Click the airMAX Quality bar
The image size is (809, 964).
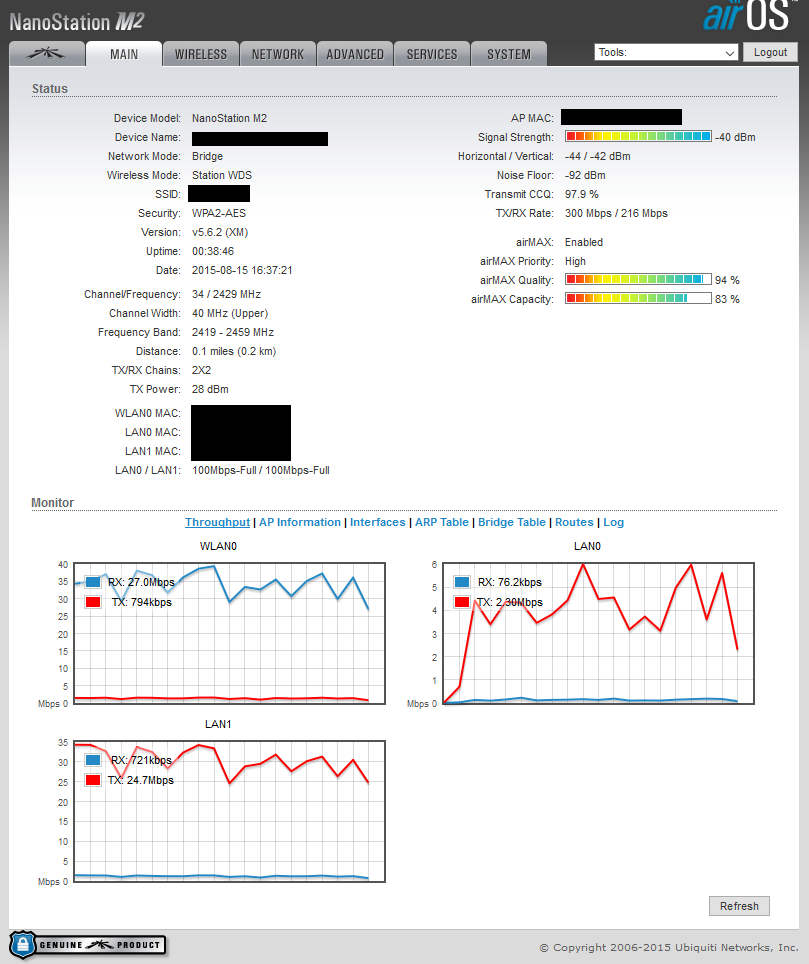coord(638,280)
